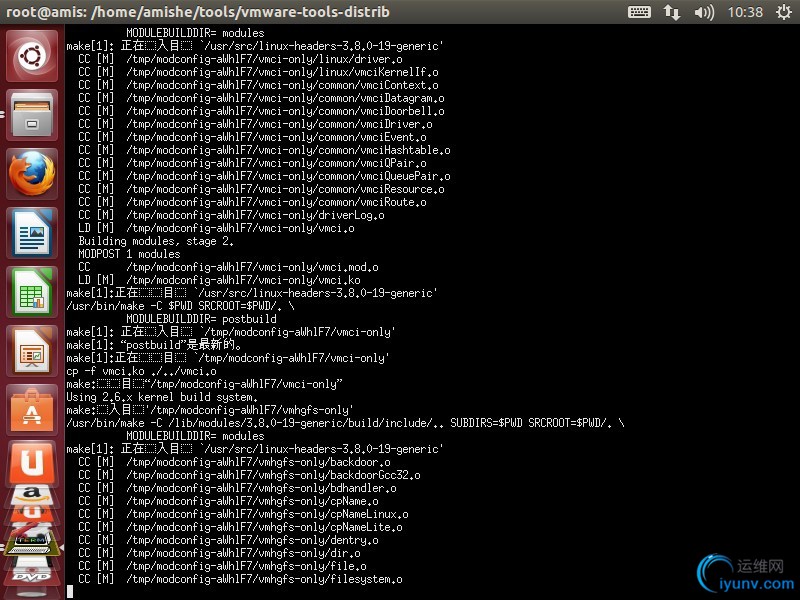
Task: Click line ending vmciDriver.o
Action: point(255,124)
